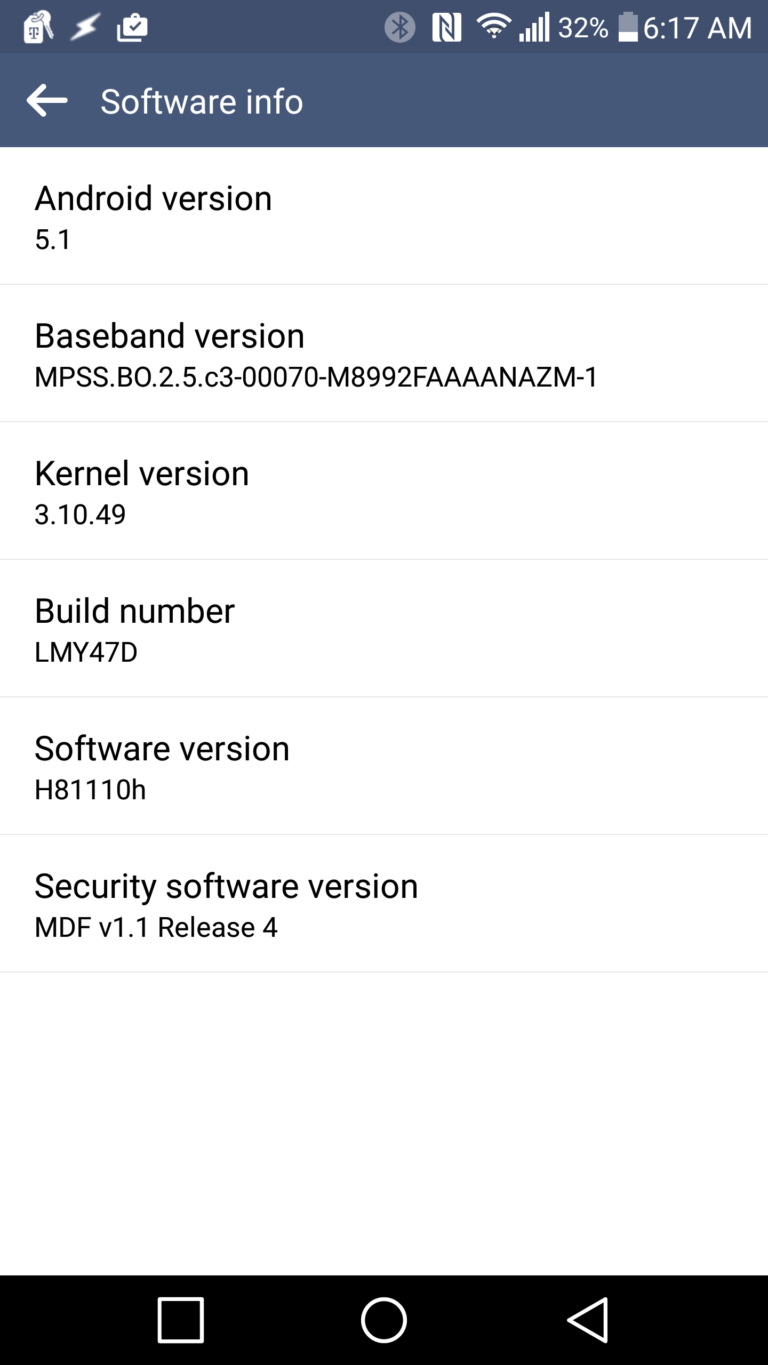Tap the briefcase checkmark notification icon

(x=132, y=27)
